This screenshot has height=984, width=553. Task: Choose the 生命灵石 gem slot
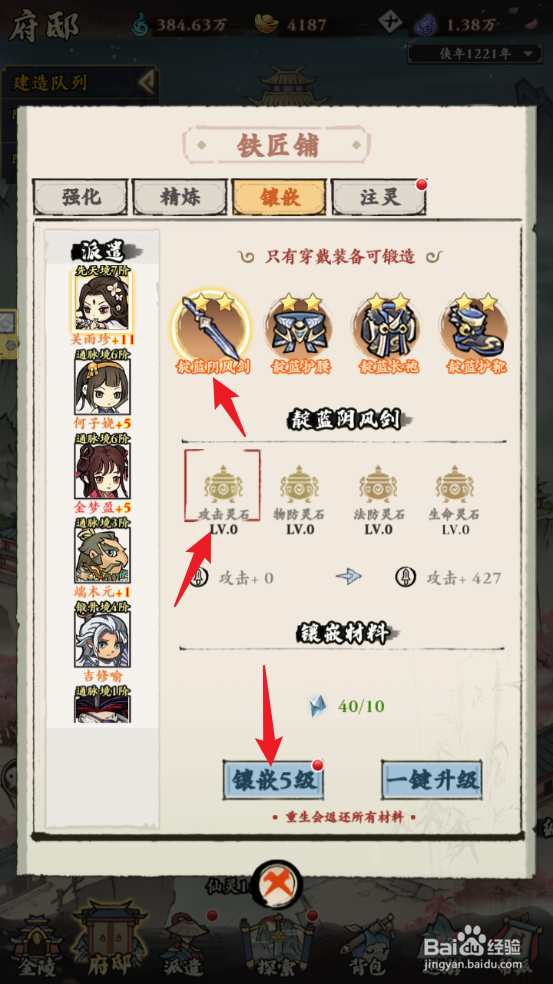455,493
